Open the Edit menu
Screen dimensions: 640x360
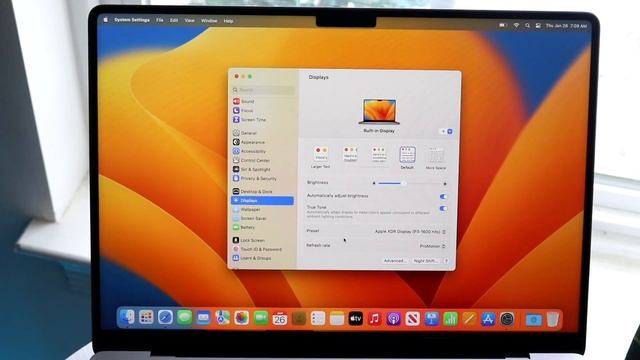tap(174, 20)
